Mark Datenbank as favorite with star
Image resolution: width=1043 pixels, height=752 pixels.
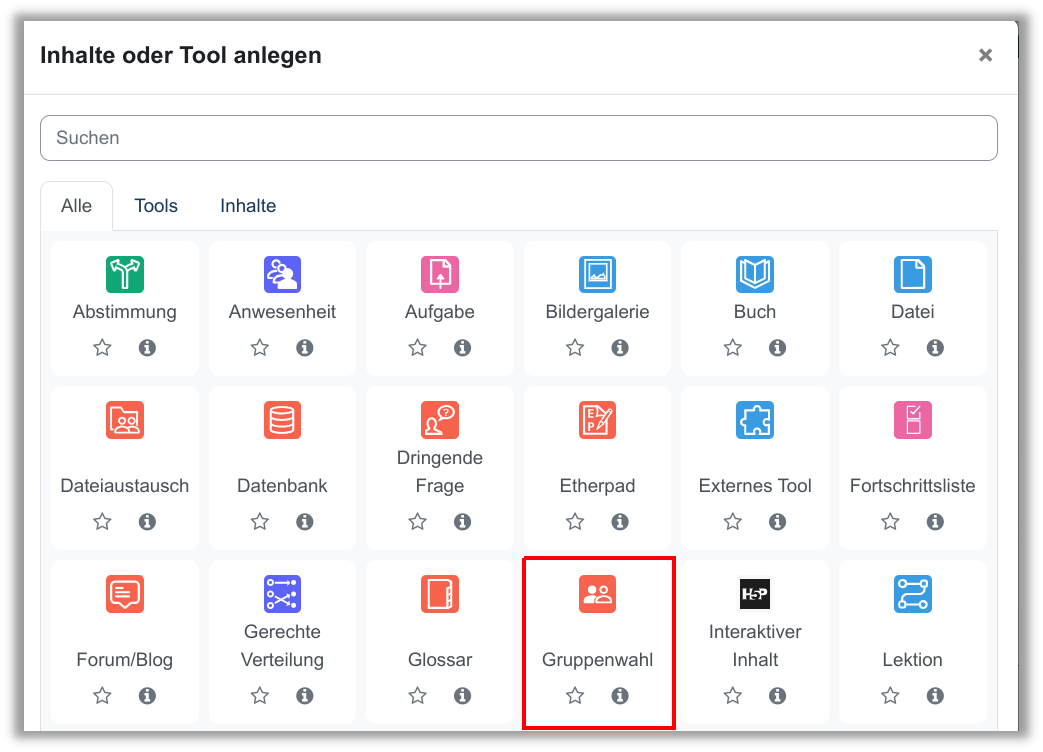coord(260,522)
